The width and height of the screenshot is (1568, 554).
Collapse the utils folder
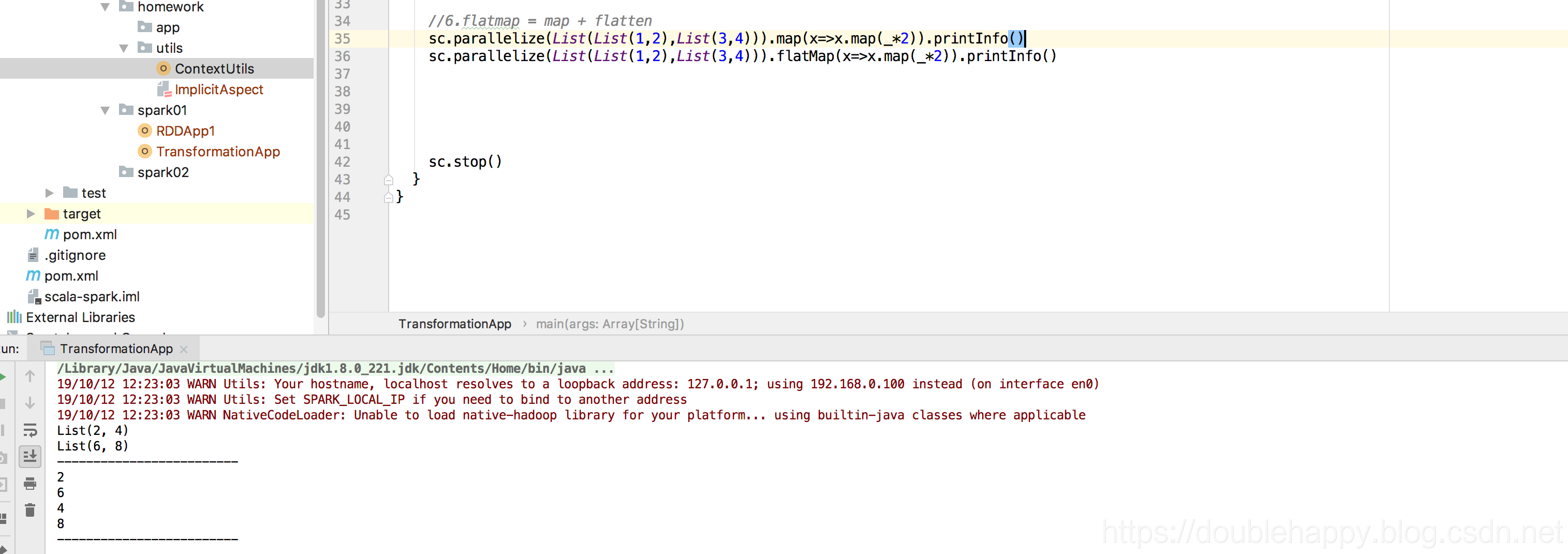coord(124,48)
